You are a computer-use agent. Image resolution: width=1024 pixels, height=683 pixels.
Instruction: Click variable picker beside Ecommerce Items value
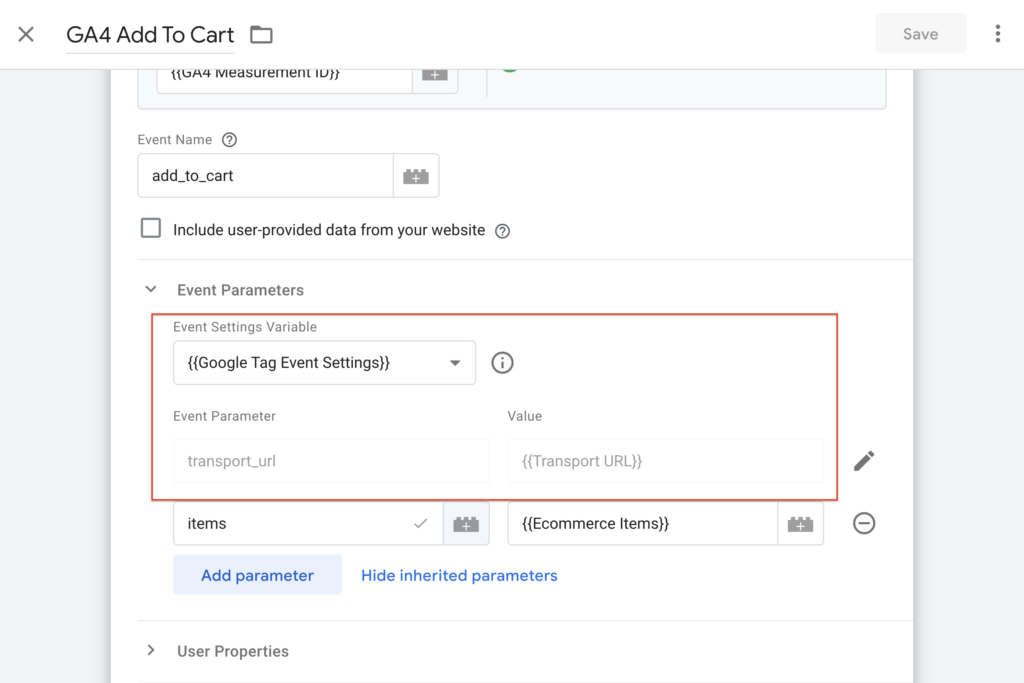point(800,524)
